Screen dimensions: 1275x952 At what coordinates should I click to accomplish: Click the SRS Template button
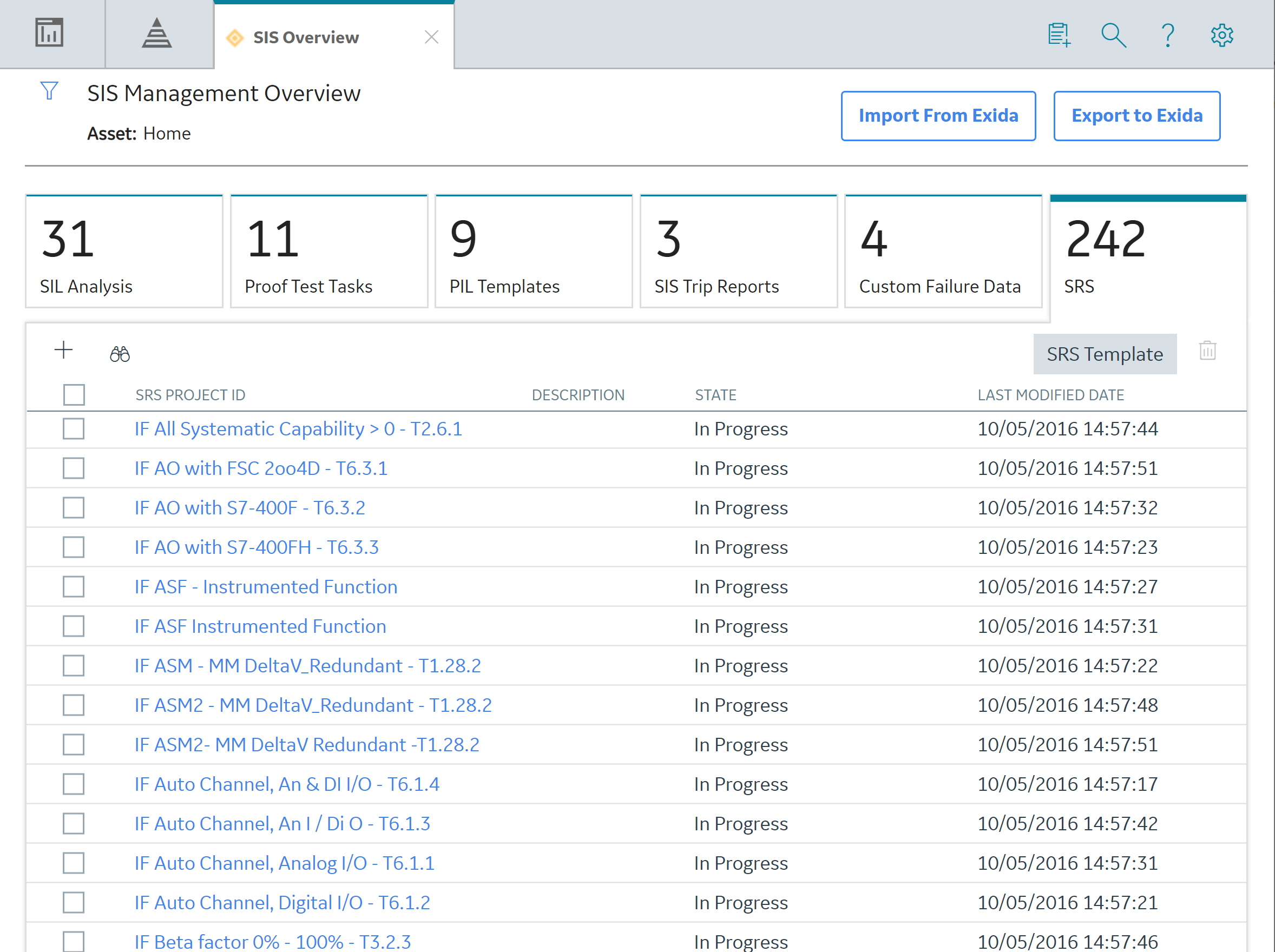pos(1105,354)
